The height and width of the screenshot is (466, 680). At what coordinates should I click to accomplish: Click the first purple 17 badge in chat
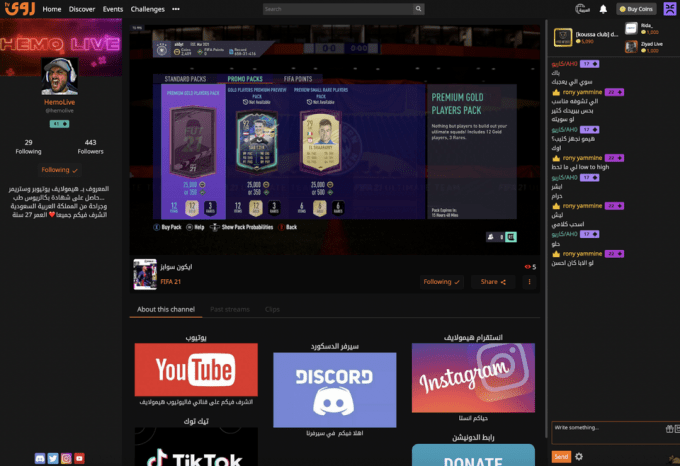point(589,64)
